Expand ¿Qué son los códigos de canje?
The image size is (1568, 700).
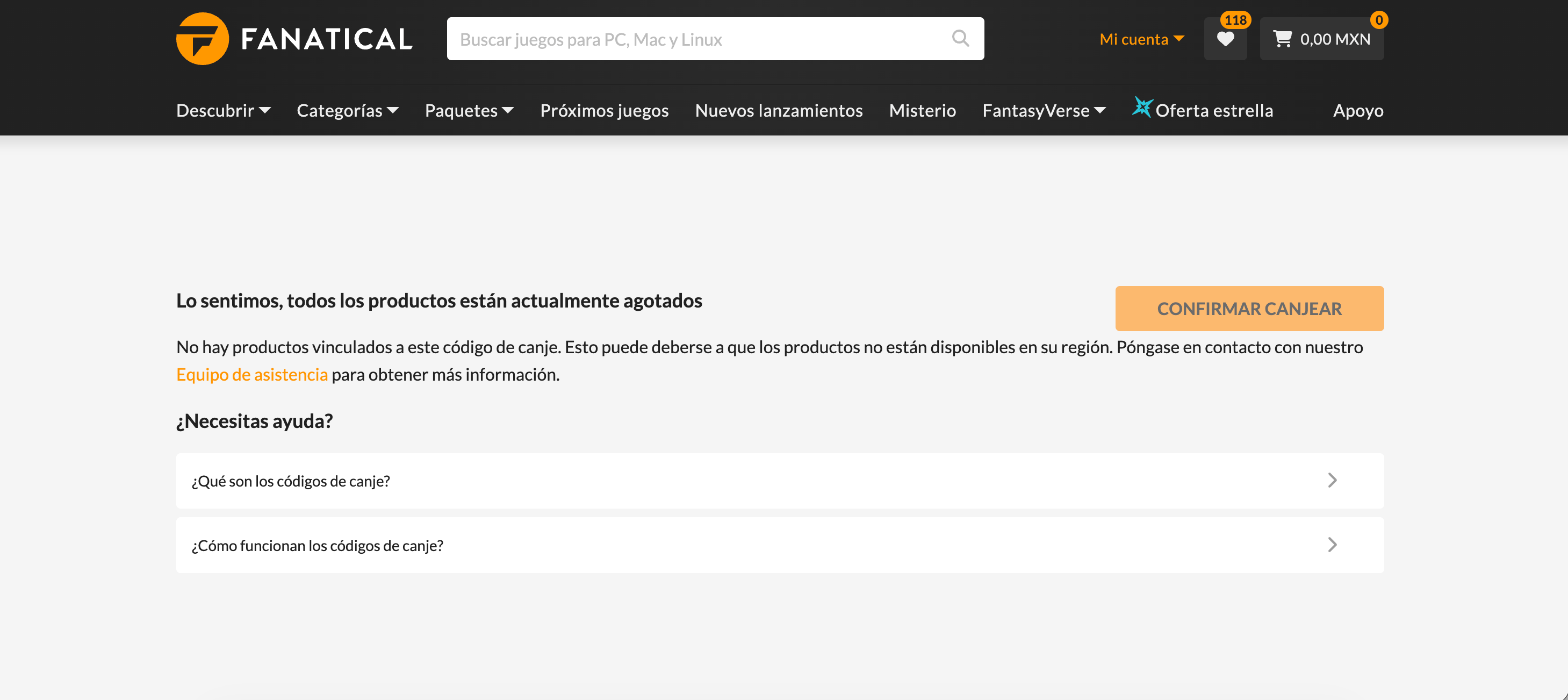779,481
